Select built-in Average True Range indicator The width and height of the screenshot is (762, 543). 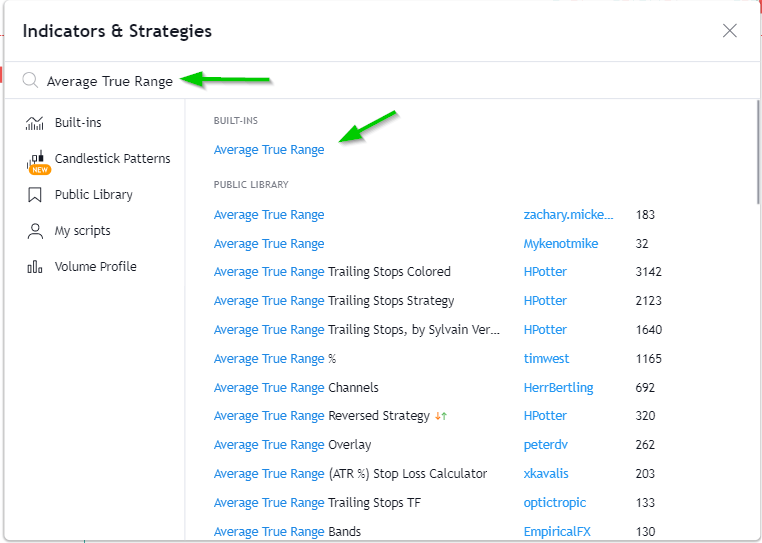tap(269, 150)
